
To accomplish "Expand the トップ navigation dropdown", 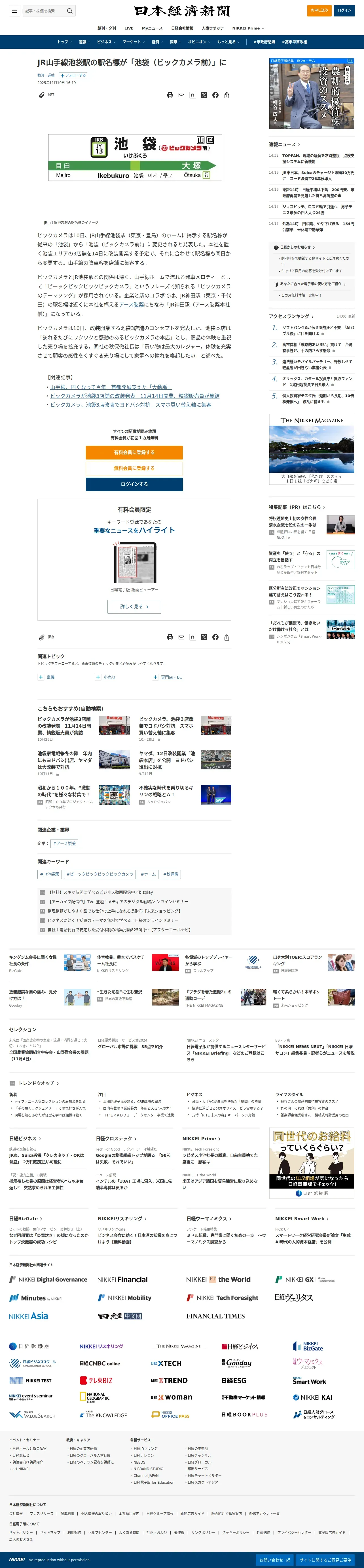I will pos(64,42).
